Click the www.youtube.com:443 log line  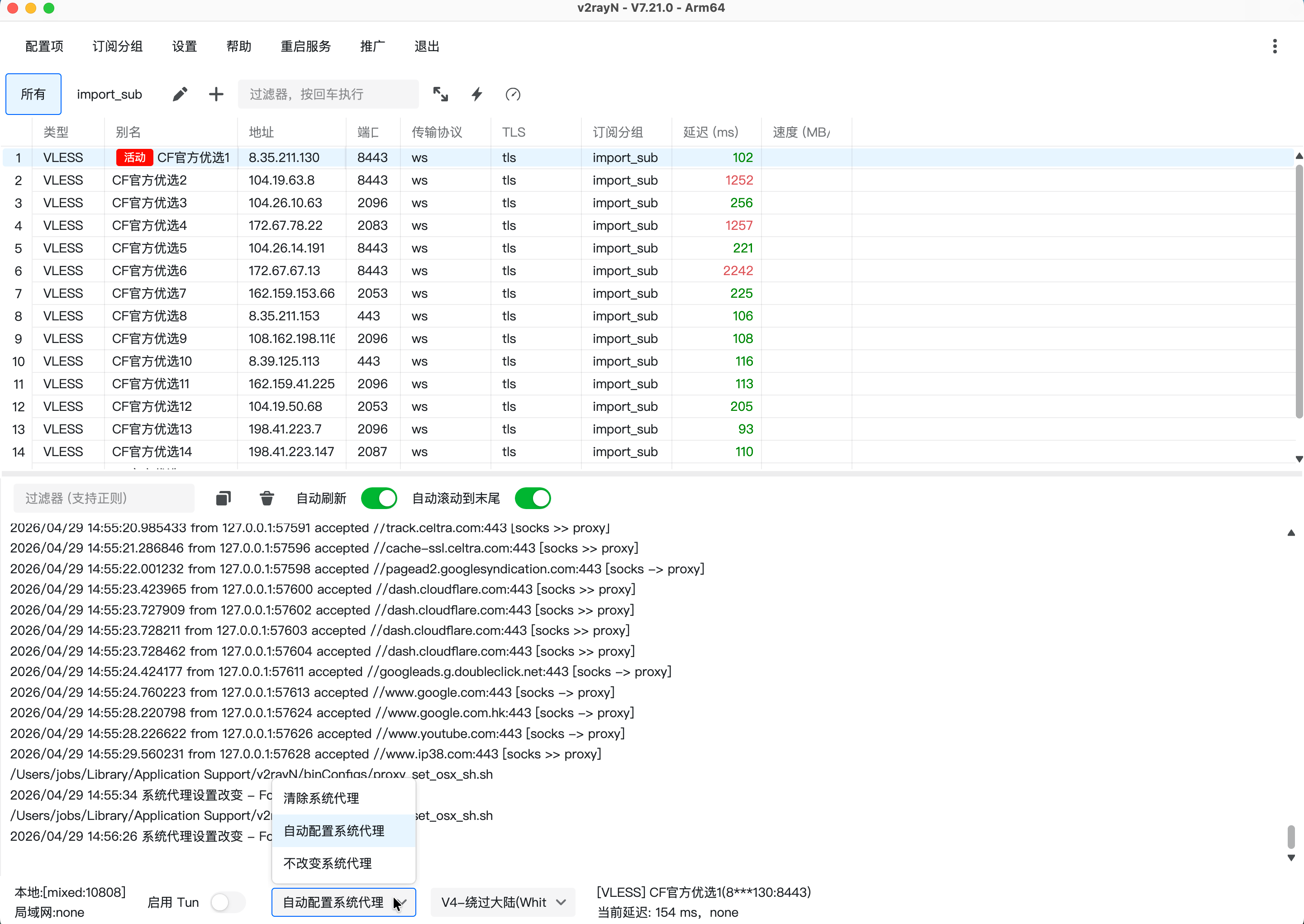[318, 733]
